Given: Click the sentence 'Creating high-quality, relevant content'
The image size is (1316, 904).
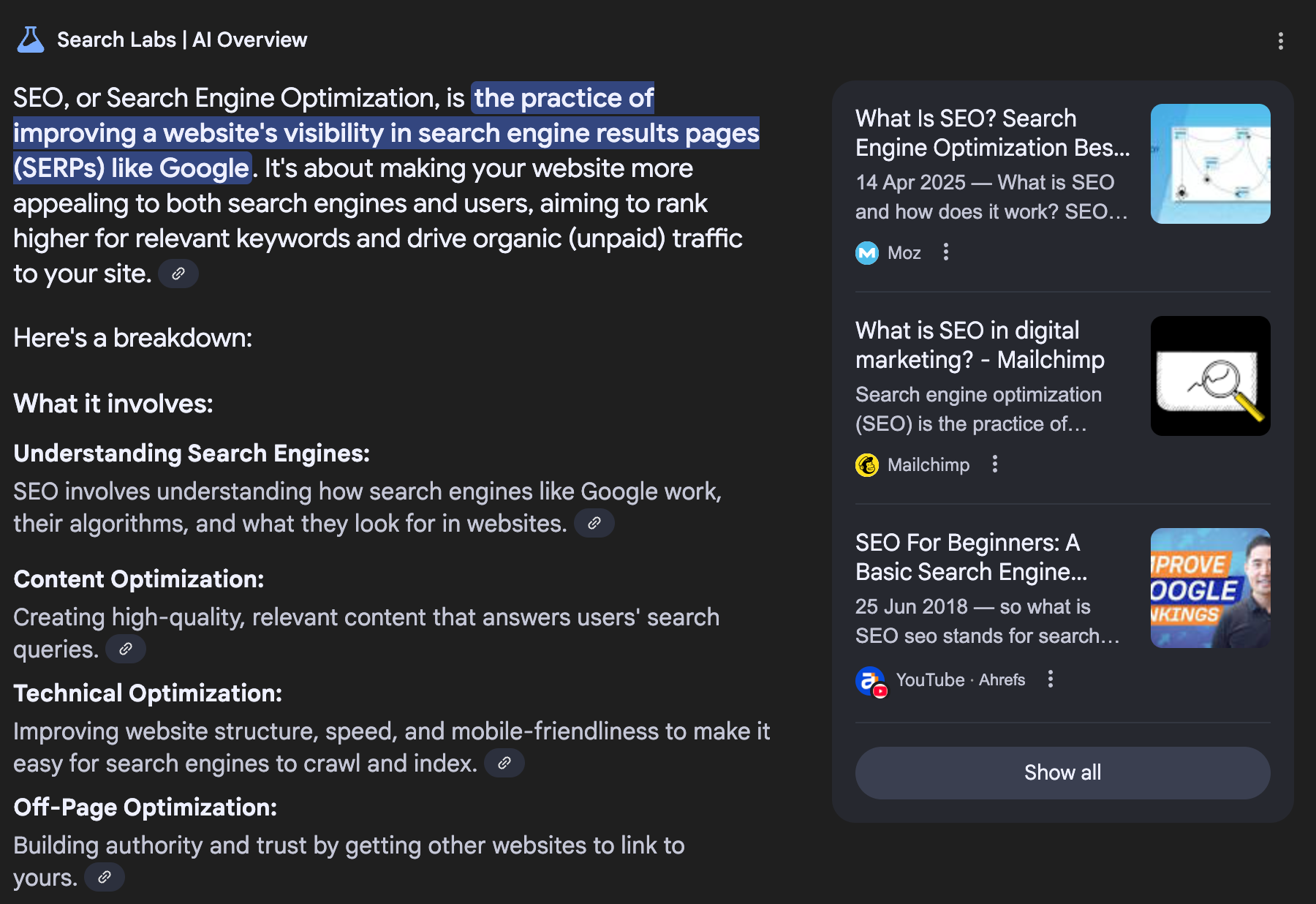Looking at the screenshot, I should pos(366,633).
